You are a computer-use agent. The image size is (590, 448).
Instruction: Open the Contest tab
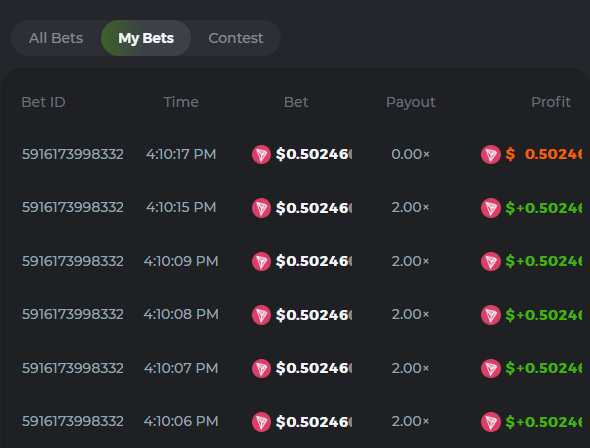[x=236, y=38]
